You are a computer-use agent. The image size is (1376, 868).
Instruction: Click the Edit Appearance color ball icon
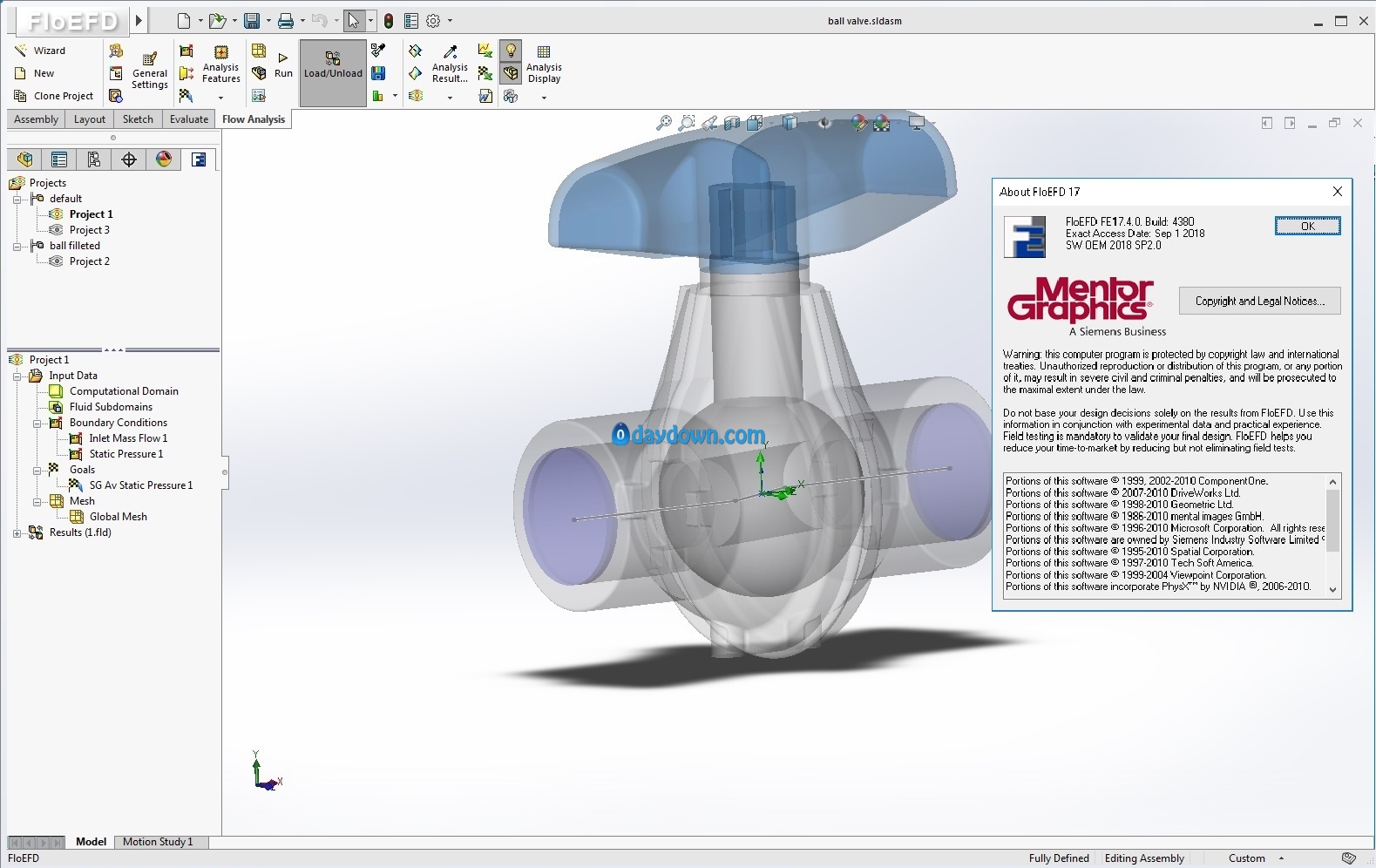(859, 123)
